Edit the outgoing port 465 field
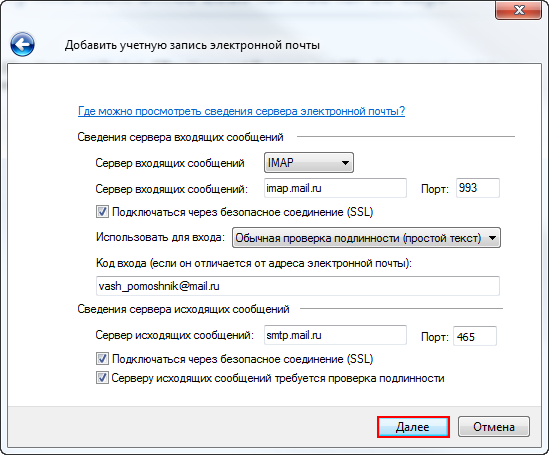 (475, 336)
